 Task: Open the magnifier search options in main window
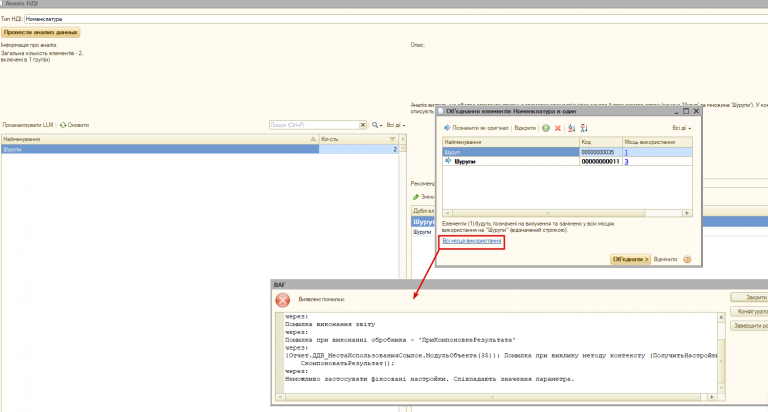(x=377, y=125)
